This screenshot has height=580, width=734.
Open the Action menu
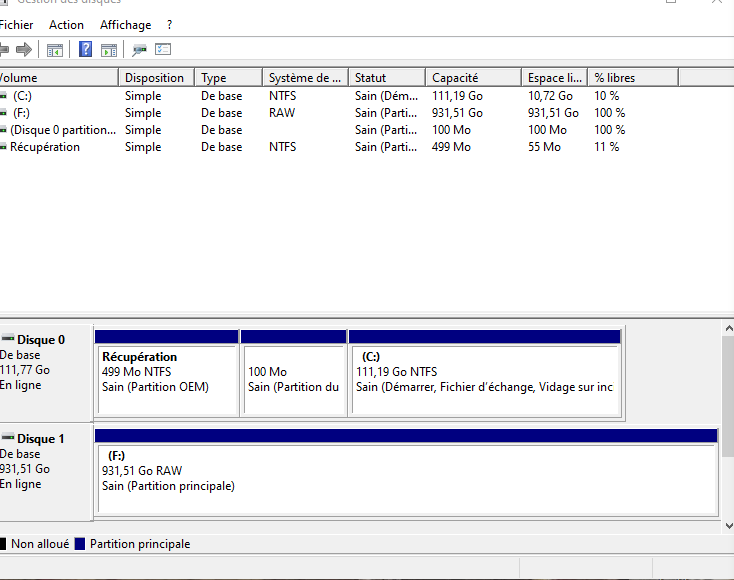pyautogui.click(x=67, y=24)
